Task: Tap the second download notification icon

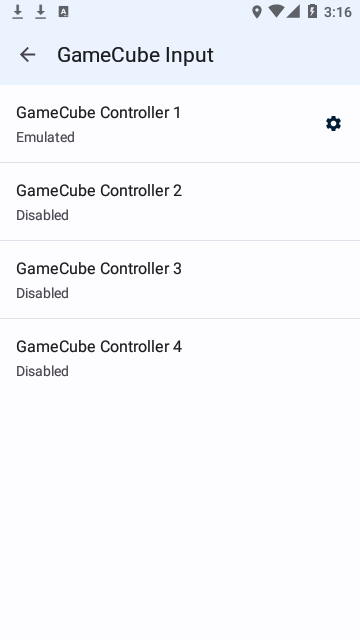Action: (40, 12)
